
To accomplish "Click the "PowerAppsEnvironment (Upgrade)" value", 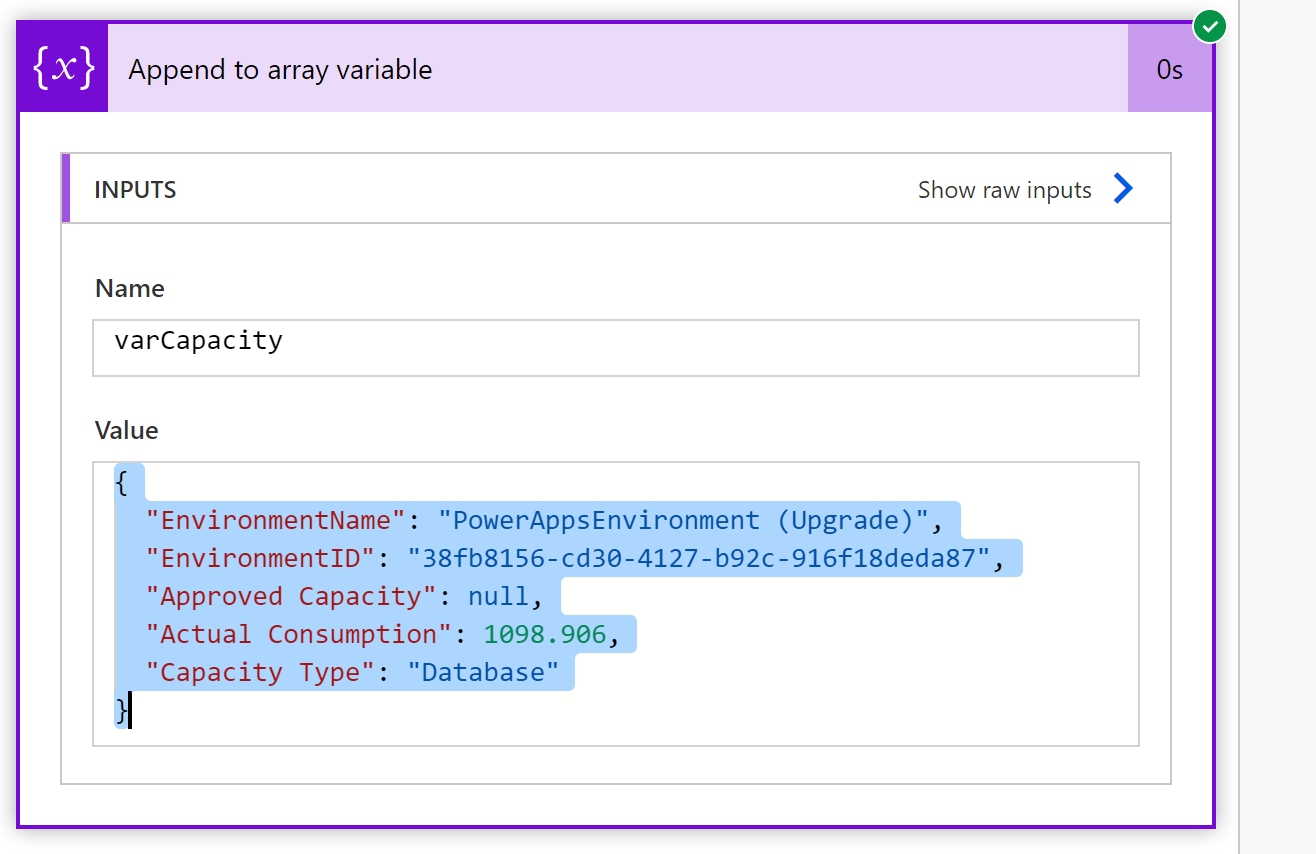I will 684,520.
